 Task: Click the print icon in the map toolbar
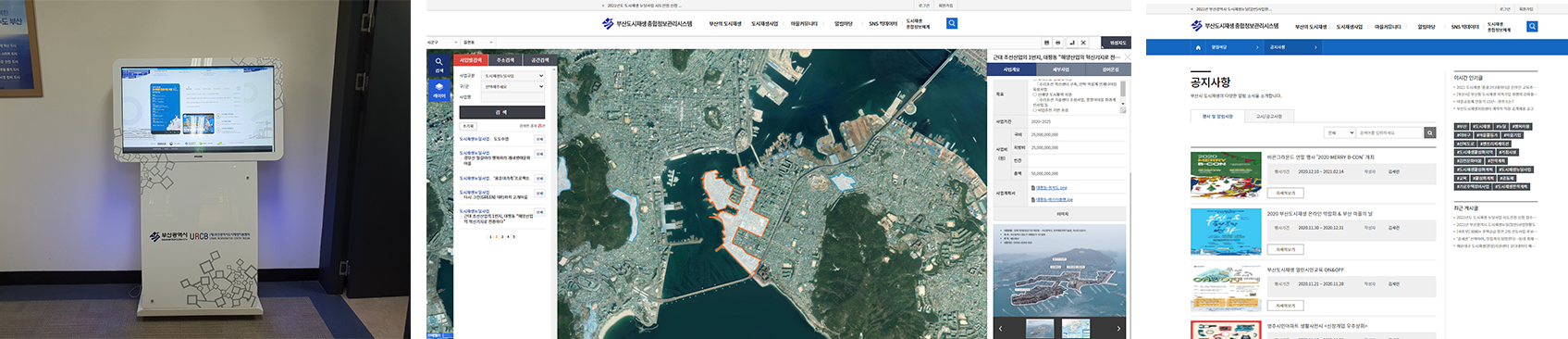point(1058,43)
